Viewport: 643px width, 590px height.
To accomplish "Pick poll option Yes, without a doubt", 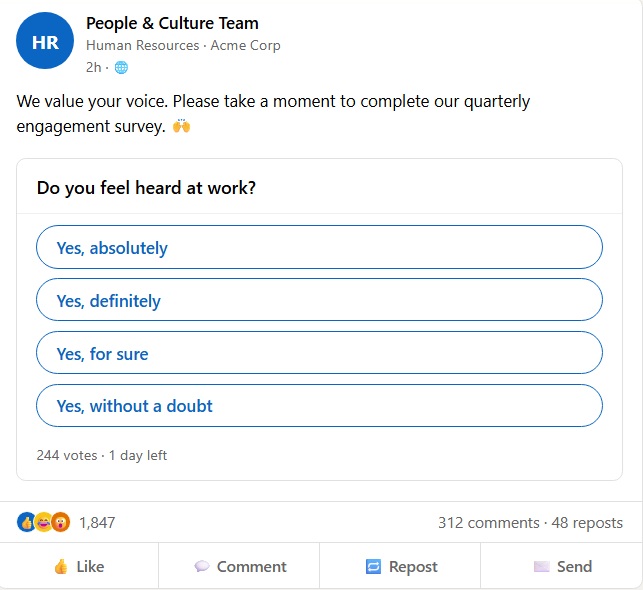I will point(319,406).
